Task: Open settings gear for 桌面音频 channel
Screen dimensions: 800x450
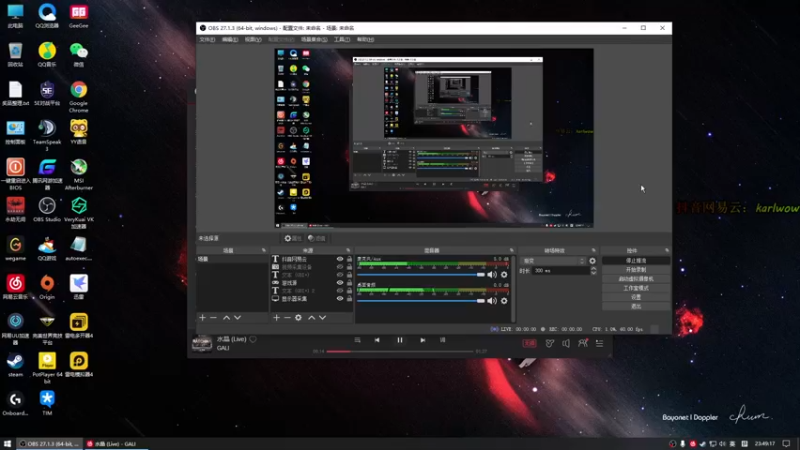Action: pyautogui.click(x=504, y=301)
